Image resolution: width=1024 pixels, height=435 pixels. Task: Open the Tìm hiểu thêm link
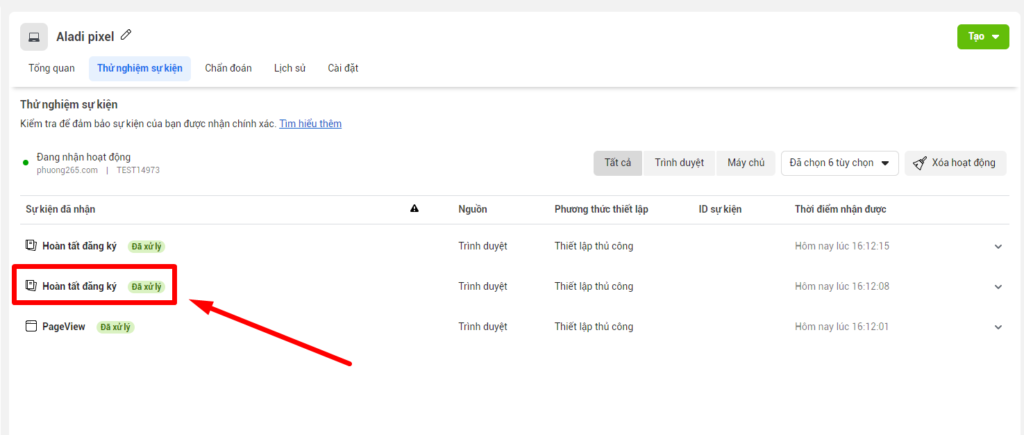(x=311, y=124)
